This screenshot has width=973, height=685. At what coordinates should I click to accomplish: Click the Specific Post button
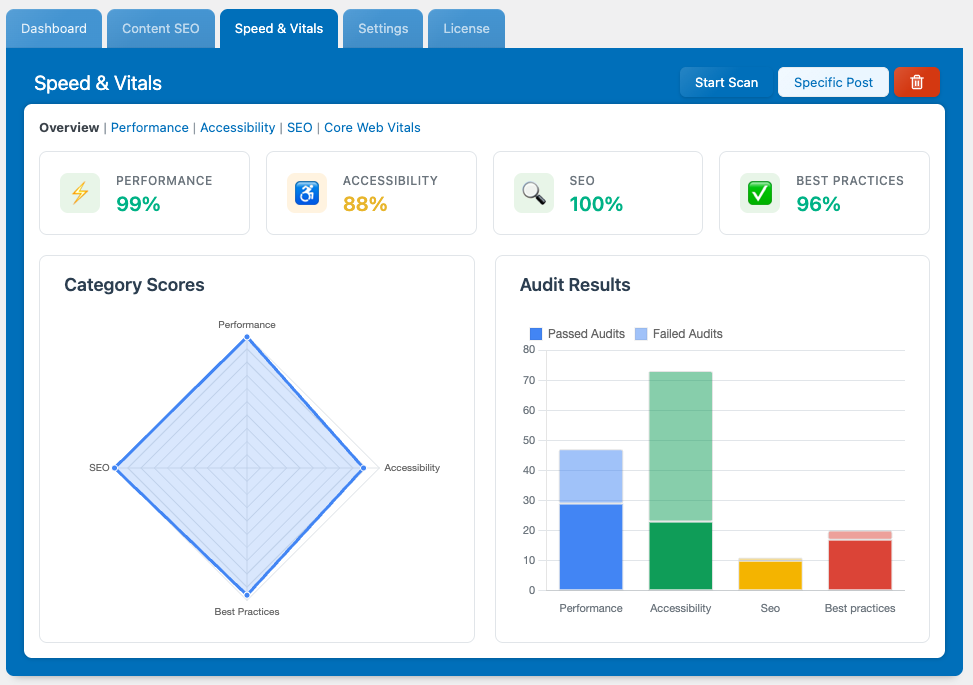pyautogui.click(x=833, y=82)
